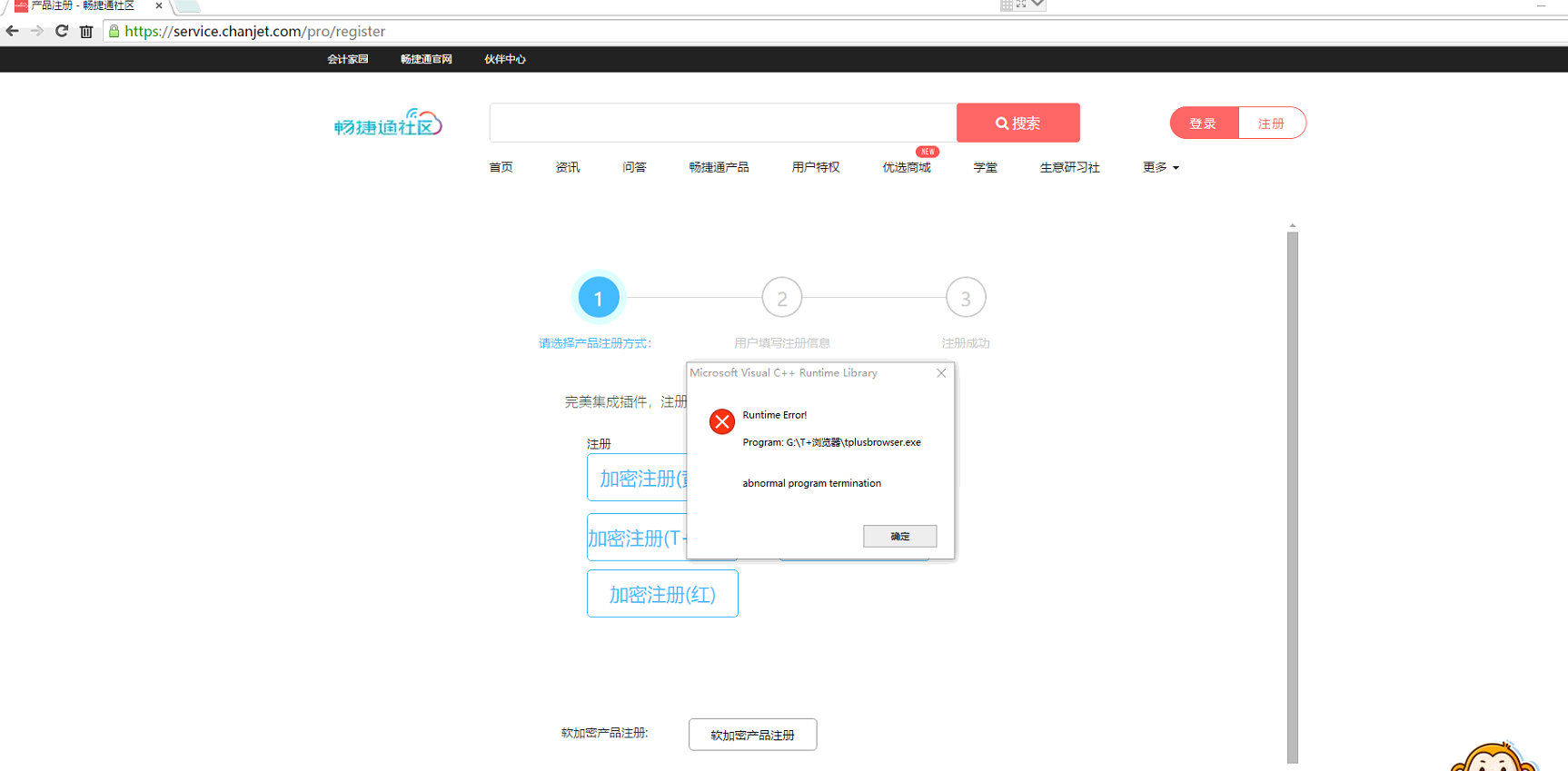1568x771 pixels.
Task: Click the trash can icon beside reload
Action: [x=86, y=31]
